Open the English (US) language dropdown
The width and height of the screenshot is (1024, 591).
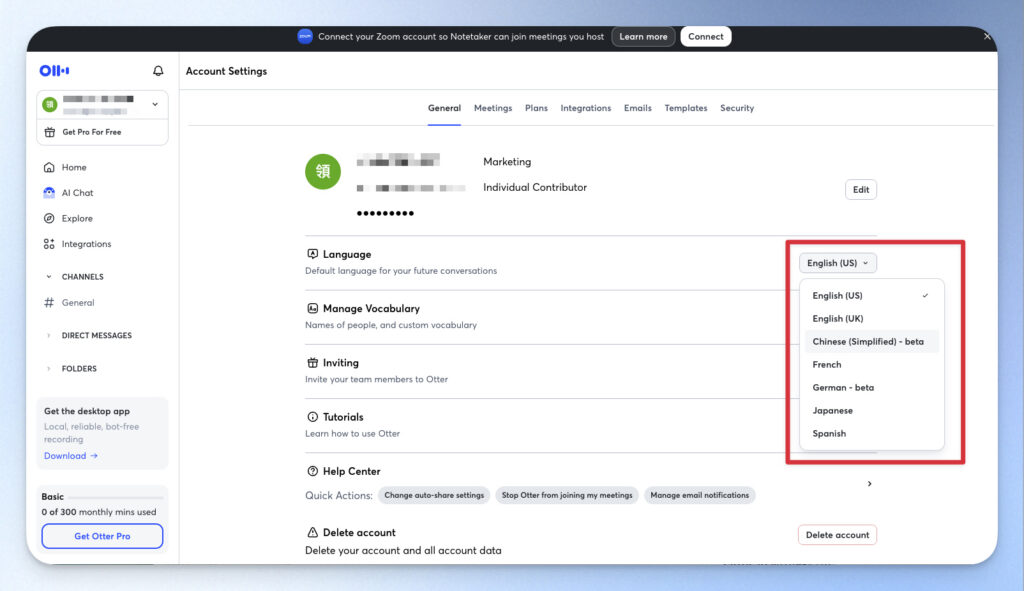coord(838,263)
